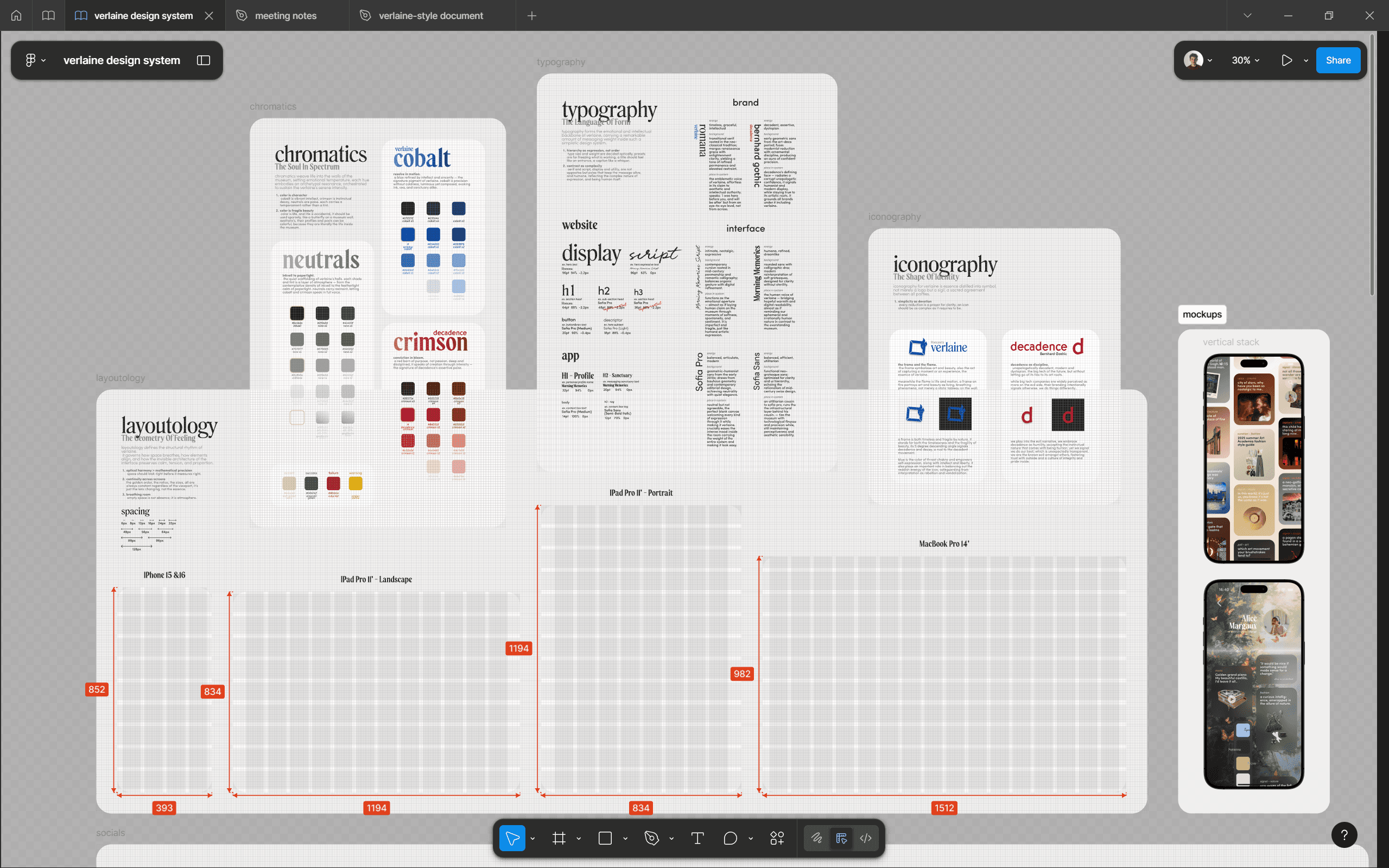Click the yellow warning color swatch
The height and width of the screenshot is (868, 1389).
pos(356,483)
